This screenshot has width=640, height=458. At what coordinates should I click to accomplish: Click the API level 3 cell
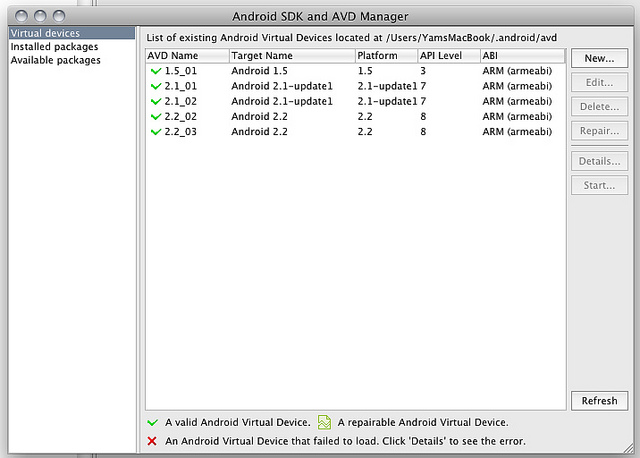click(423, 71)
